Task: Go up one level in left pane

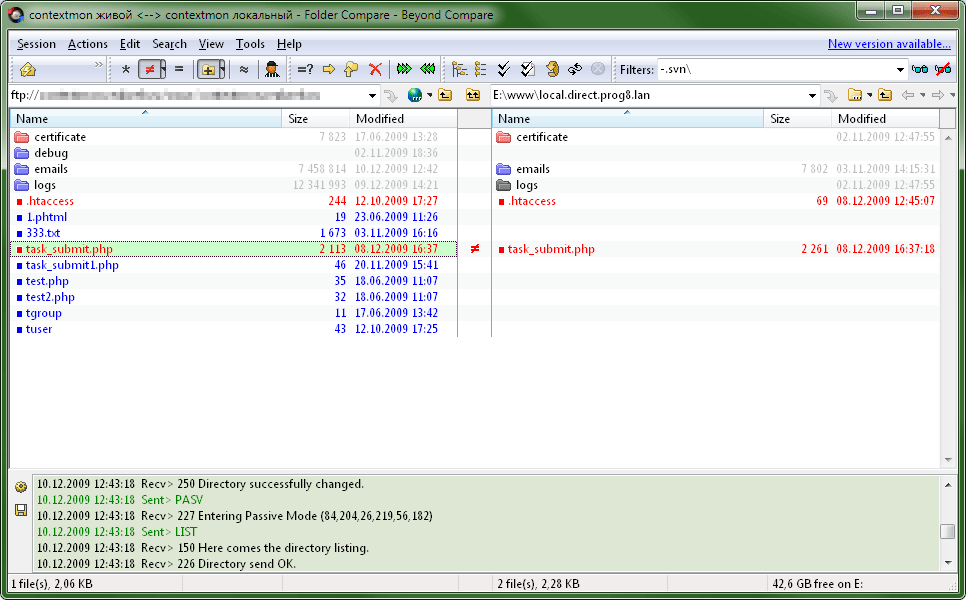Action: point(445,95)
